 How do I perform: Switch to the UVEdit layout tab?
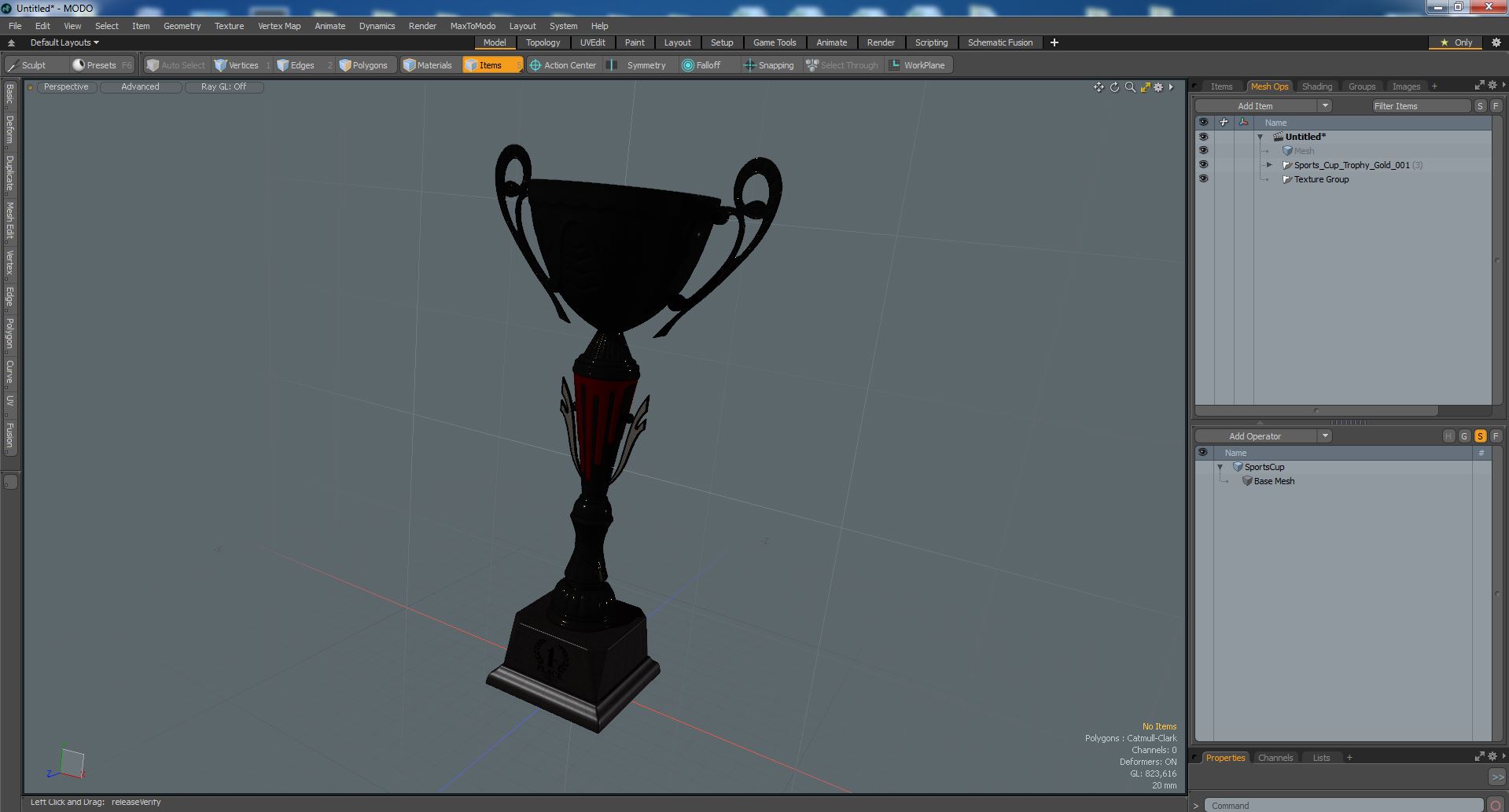[592, 42]
